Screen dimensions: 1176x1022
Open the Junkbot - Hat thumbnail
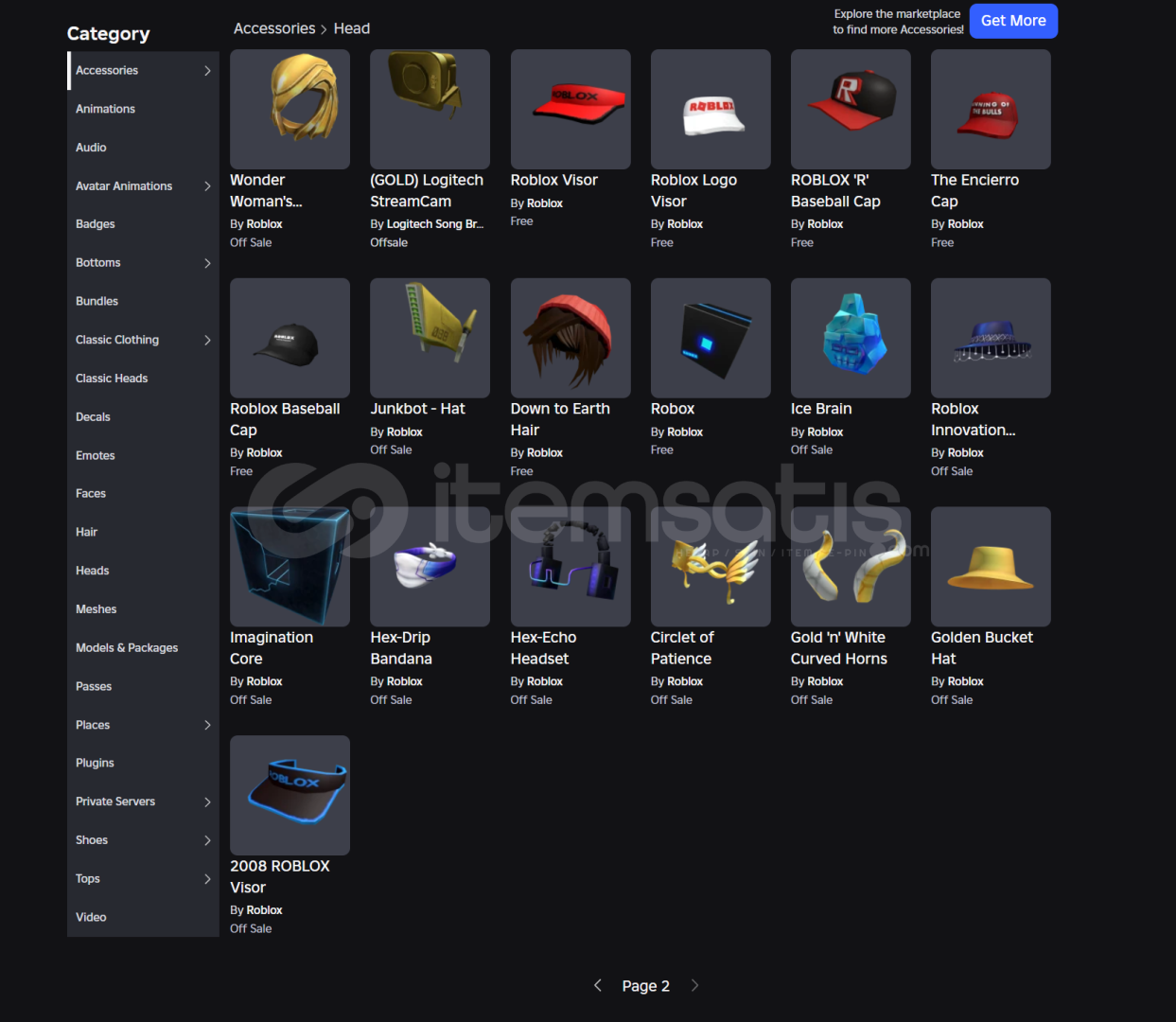430,338
